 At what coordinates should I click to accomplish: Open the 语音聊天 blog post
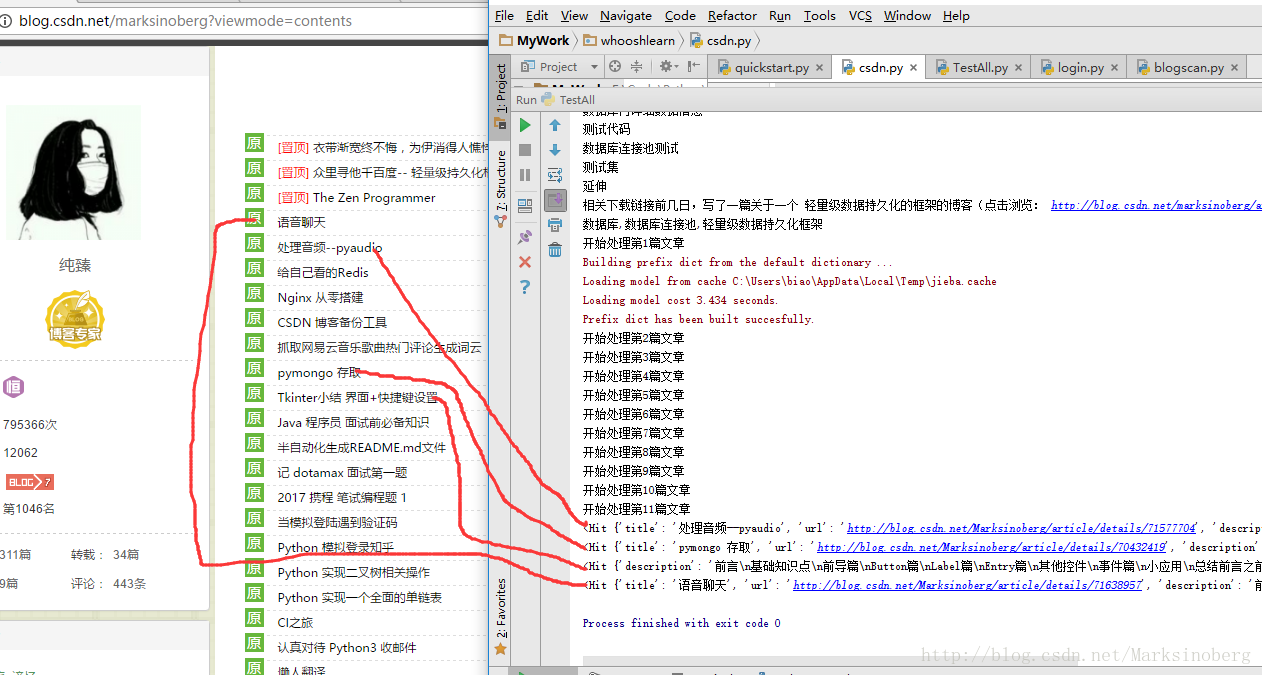click(301, 222)
